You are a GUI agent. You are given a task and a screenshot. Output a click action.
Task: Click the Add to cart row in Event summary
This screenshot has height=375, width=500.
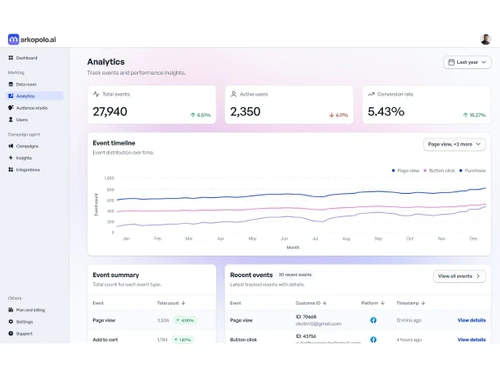pyautogui.click(x=152, y=337)
